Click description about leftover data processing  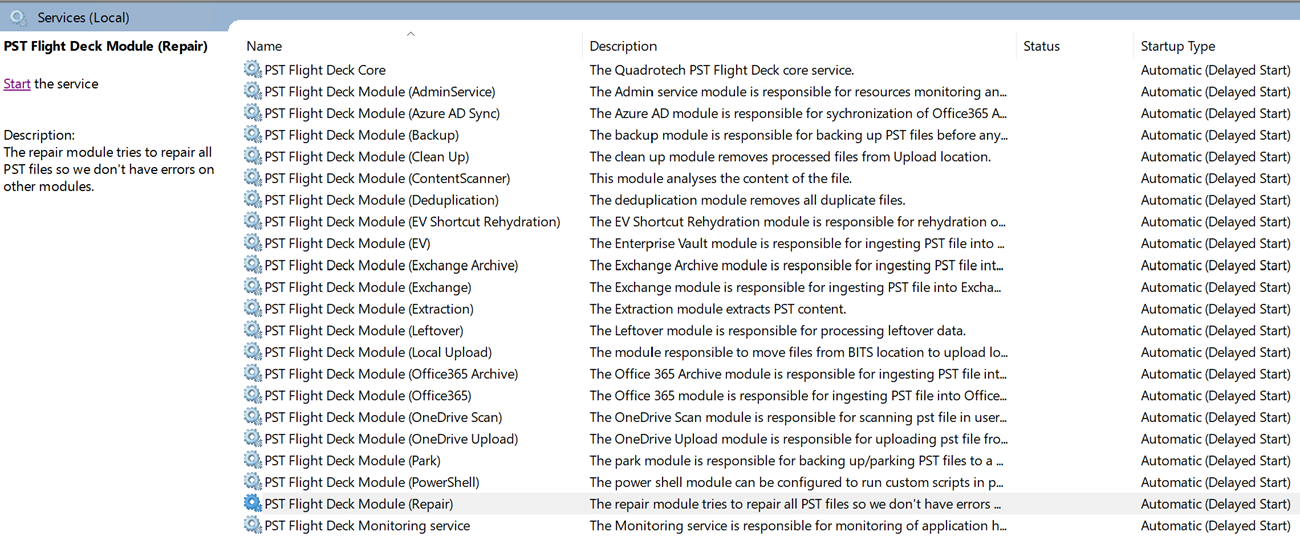(x=778, y=330)
